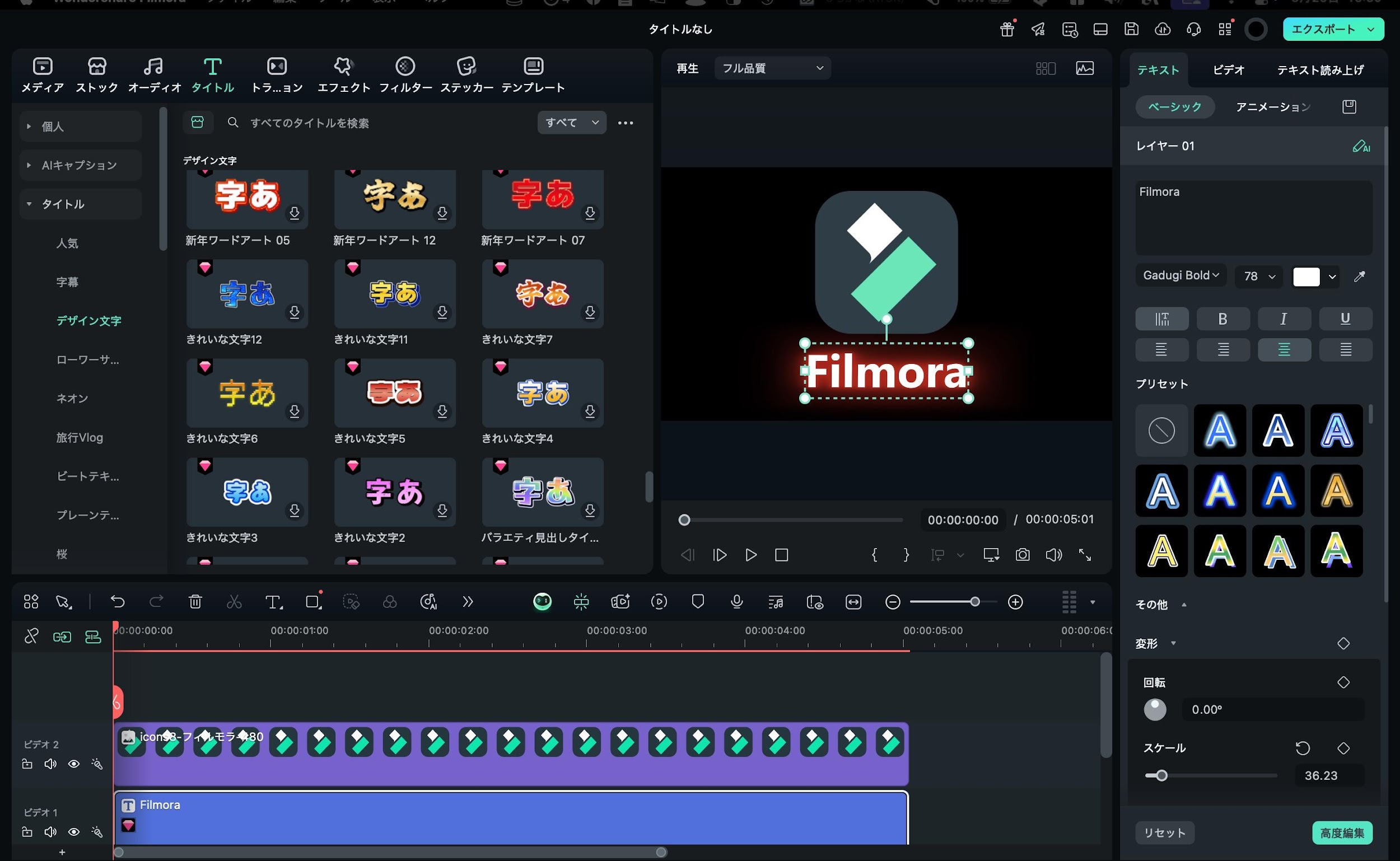This screenshot has width=1400, height=861.
Task: Delete the selected clip with trash icon
Action: 195,601
